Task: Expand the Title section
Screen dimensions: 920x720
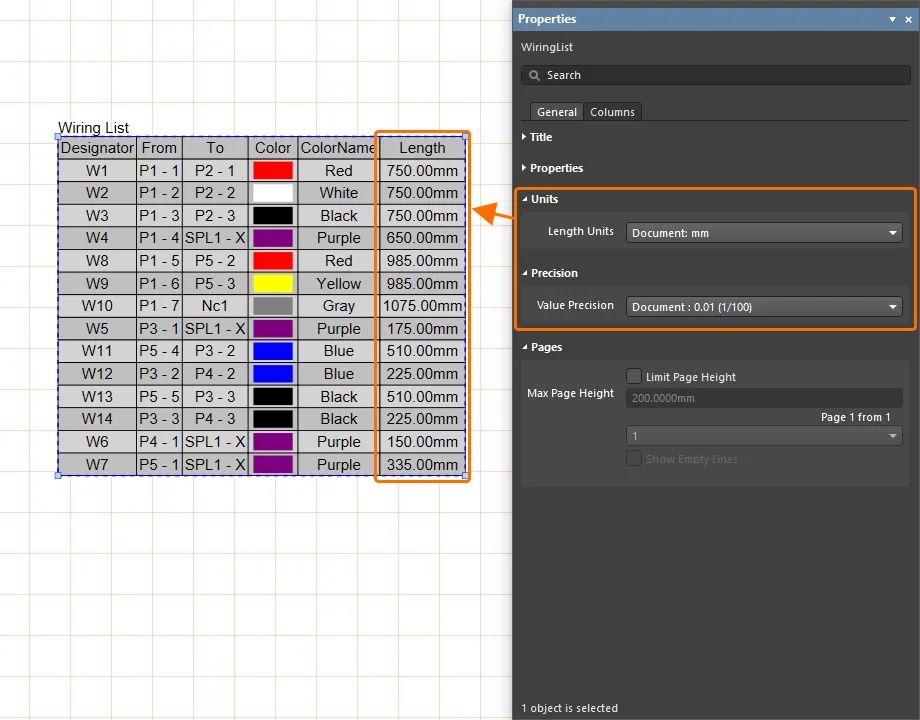Action: click(540, 137)
